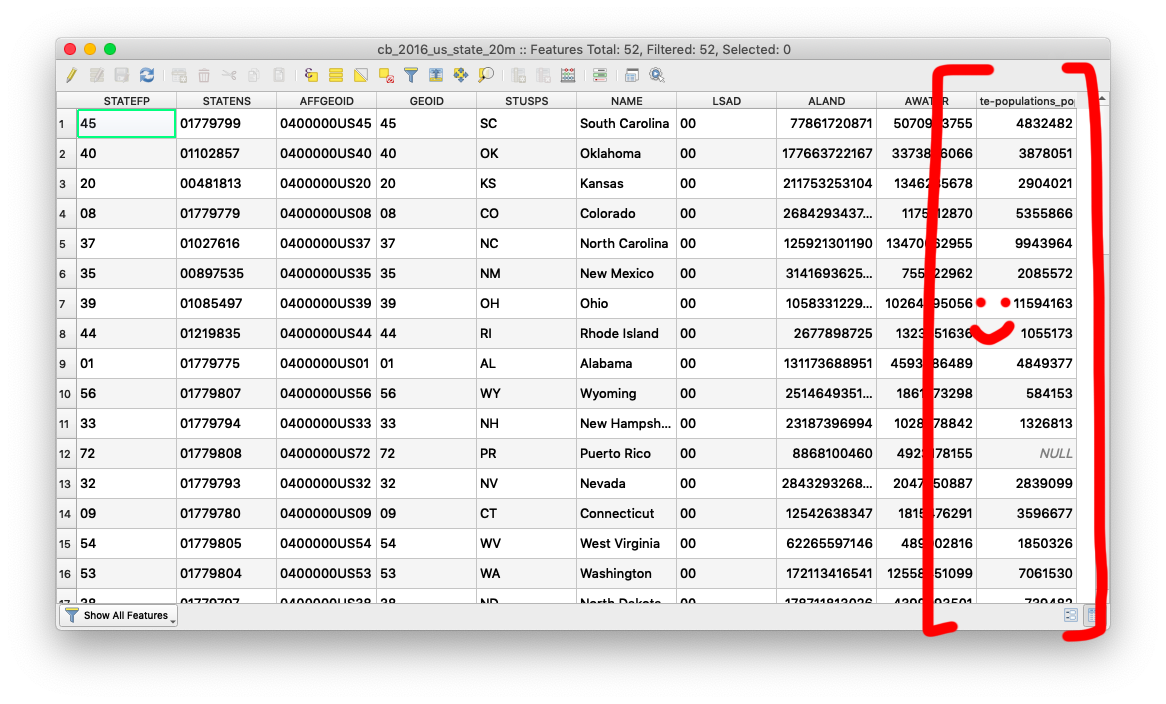1166x704 pixels.
Task: Click the North Carolina name cell
Action: (x=626, y=243)
